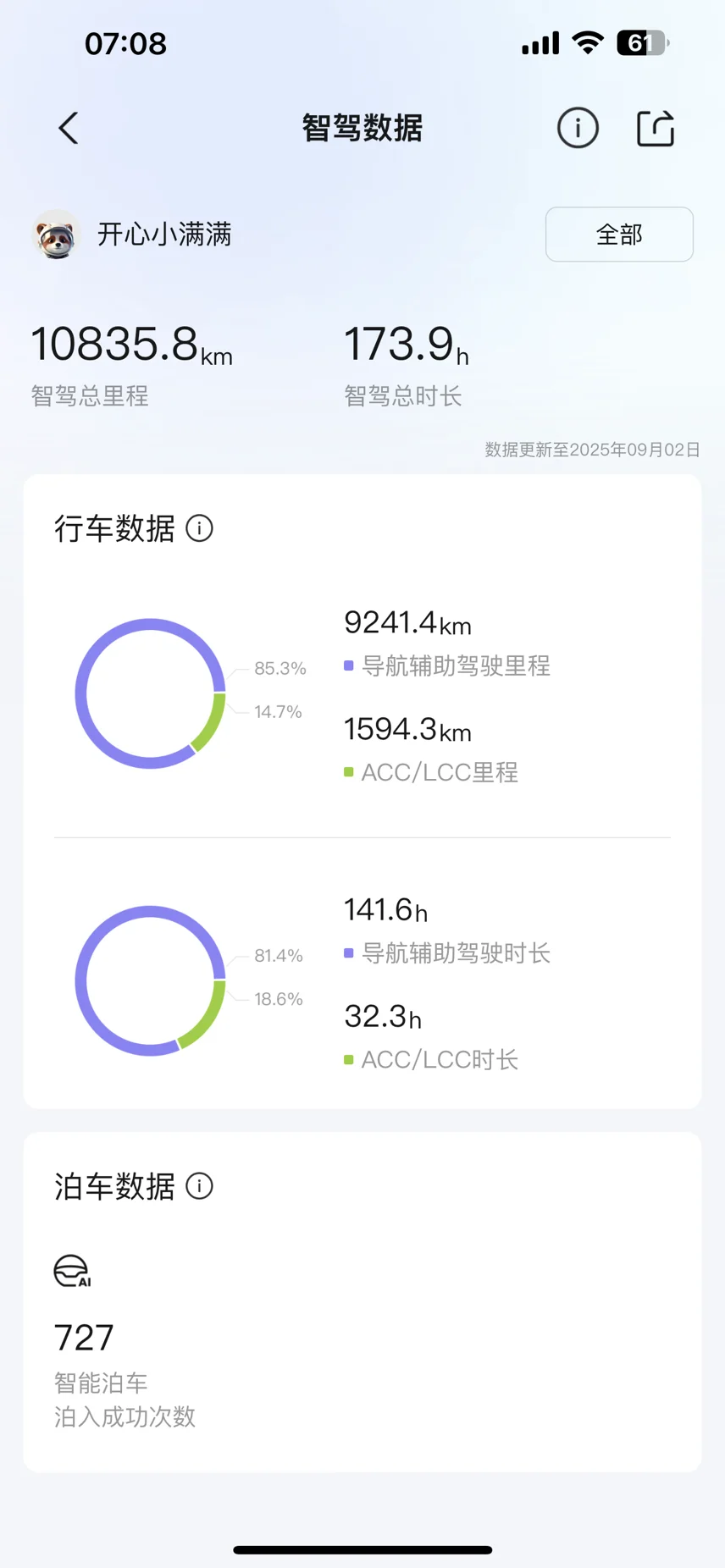Tap the back arrow icon

tap(69, 129)
